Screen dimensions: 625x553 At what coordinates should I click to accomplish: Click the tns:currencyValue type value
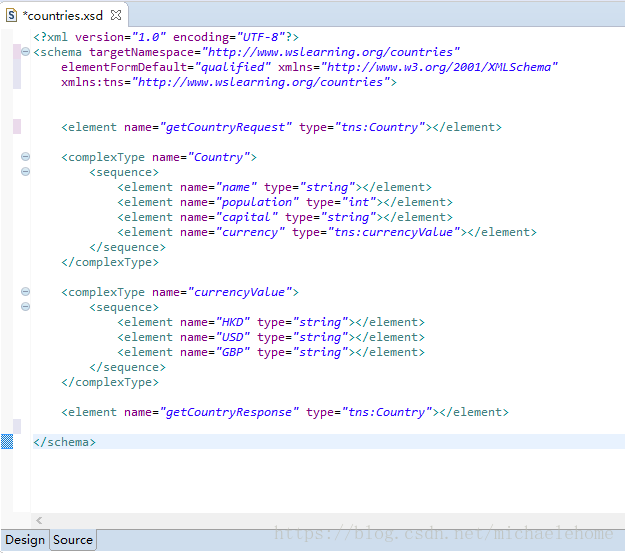pyautogui.click(x=393, y=232)
